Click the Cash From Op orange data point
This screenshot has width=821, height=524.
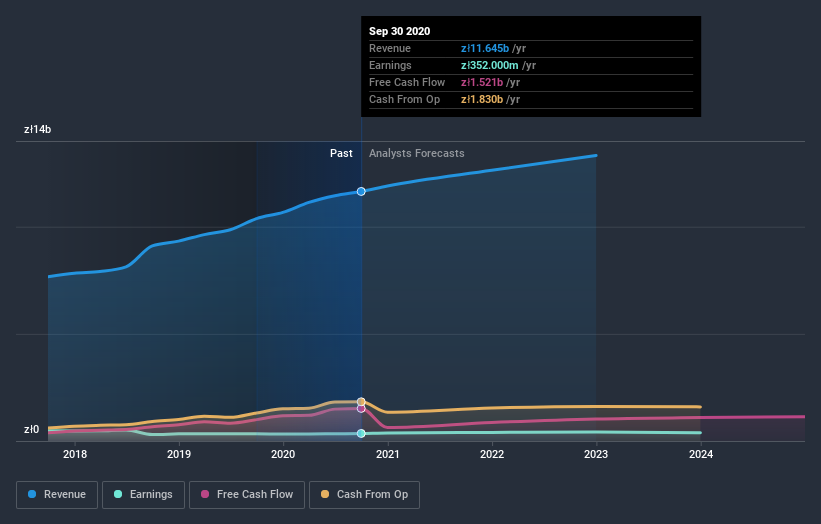pos(361,402)
